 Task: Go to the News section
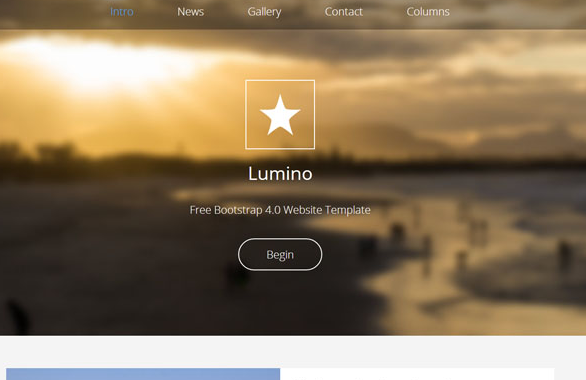coord(191,12)
